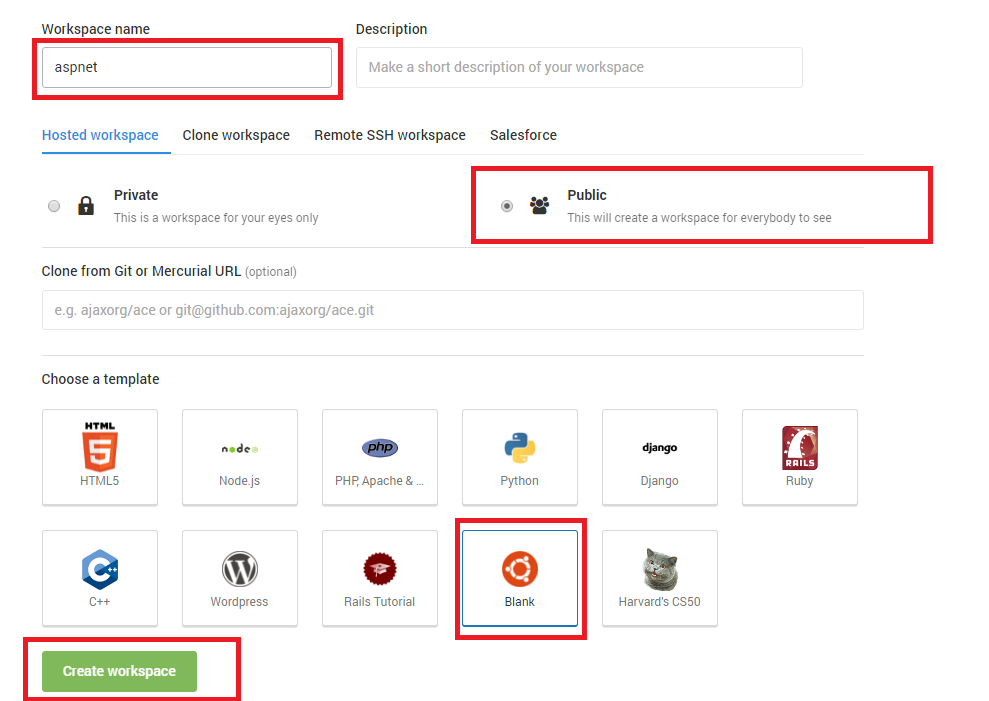Choose the Django template
This screenshot has height=701, width=989.
660,457
